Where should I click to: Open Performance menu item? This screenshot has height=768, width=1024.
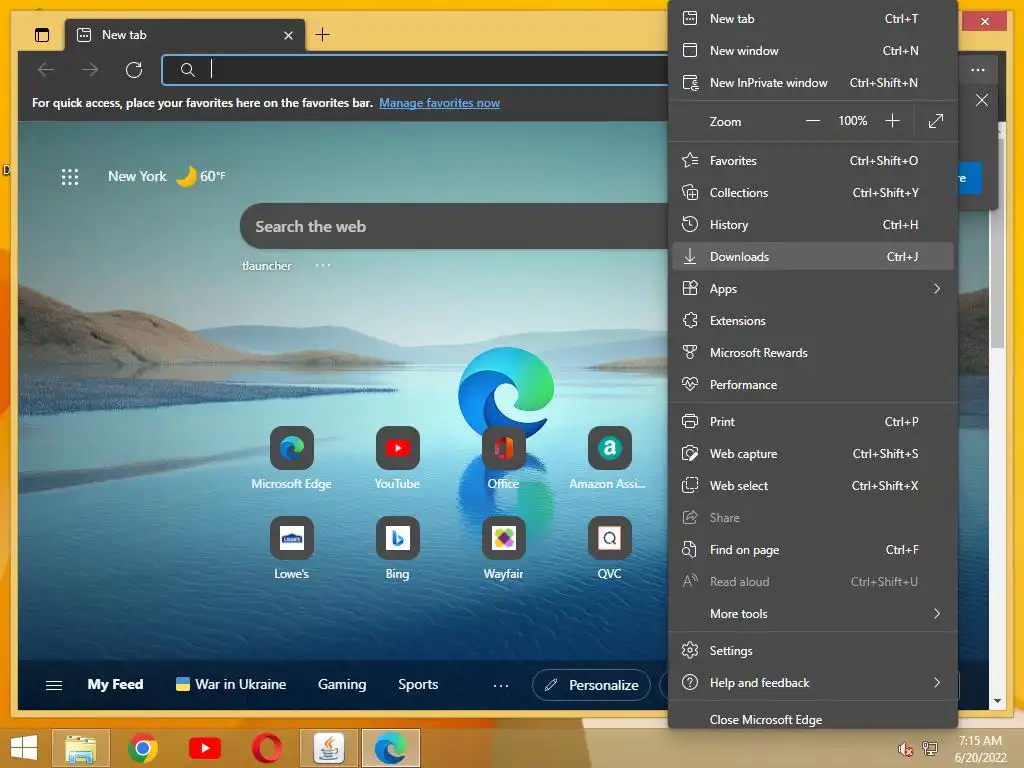click(812, 385)
